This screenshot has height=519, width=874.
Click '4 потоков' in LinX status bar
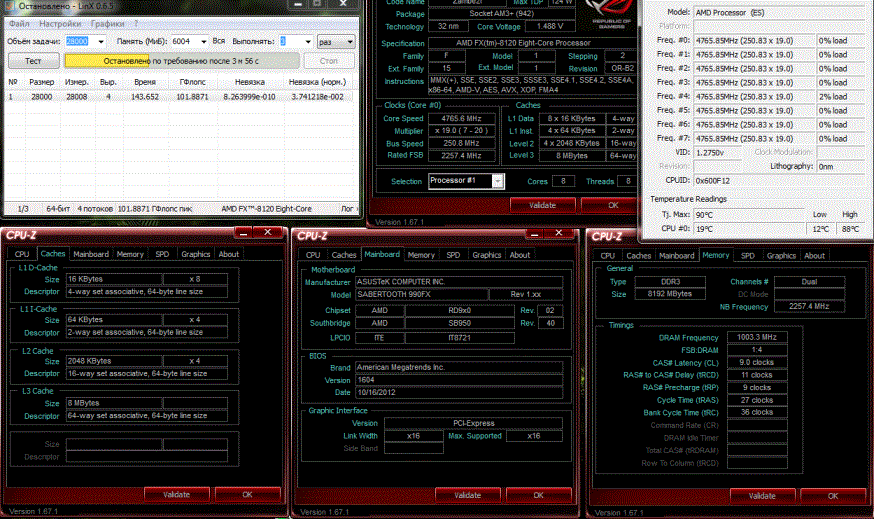click(94, 208)
